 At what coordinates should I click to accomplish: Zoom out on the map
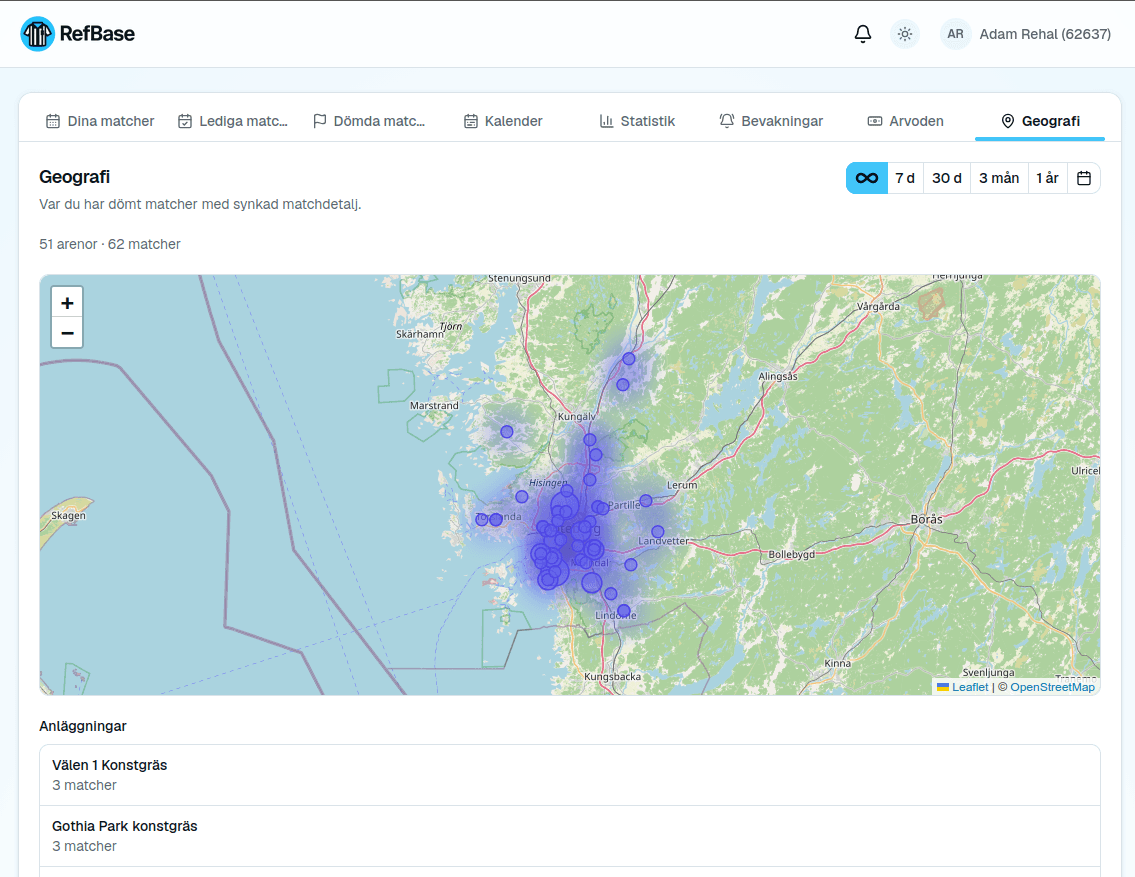(67, 333)
